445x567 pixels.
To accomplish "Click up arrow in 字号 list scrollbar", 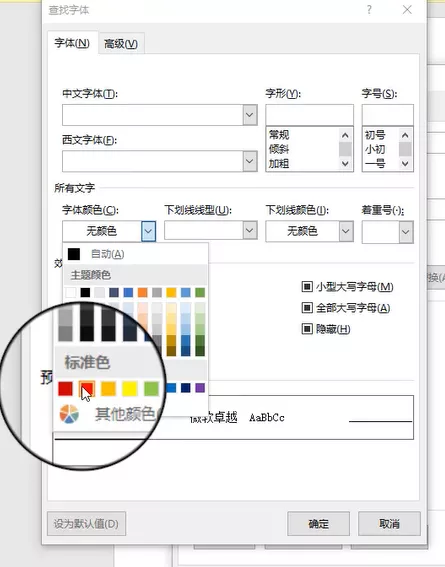I will [405, 135].
